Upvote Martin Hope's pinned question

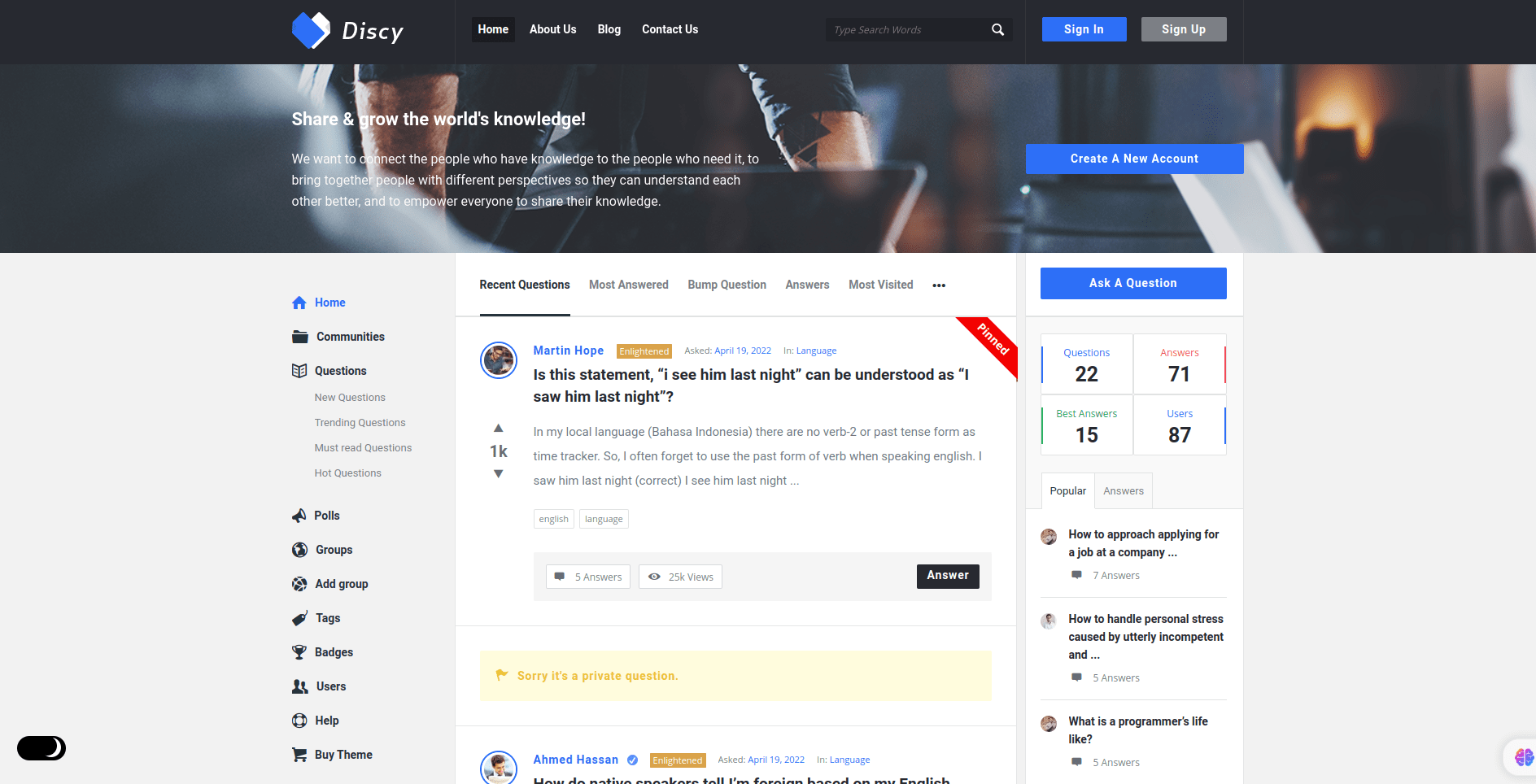[498, 429]
